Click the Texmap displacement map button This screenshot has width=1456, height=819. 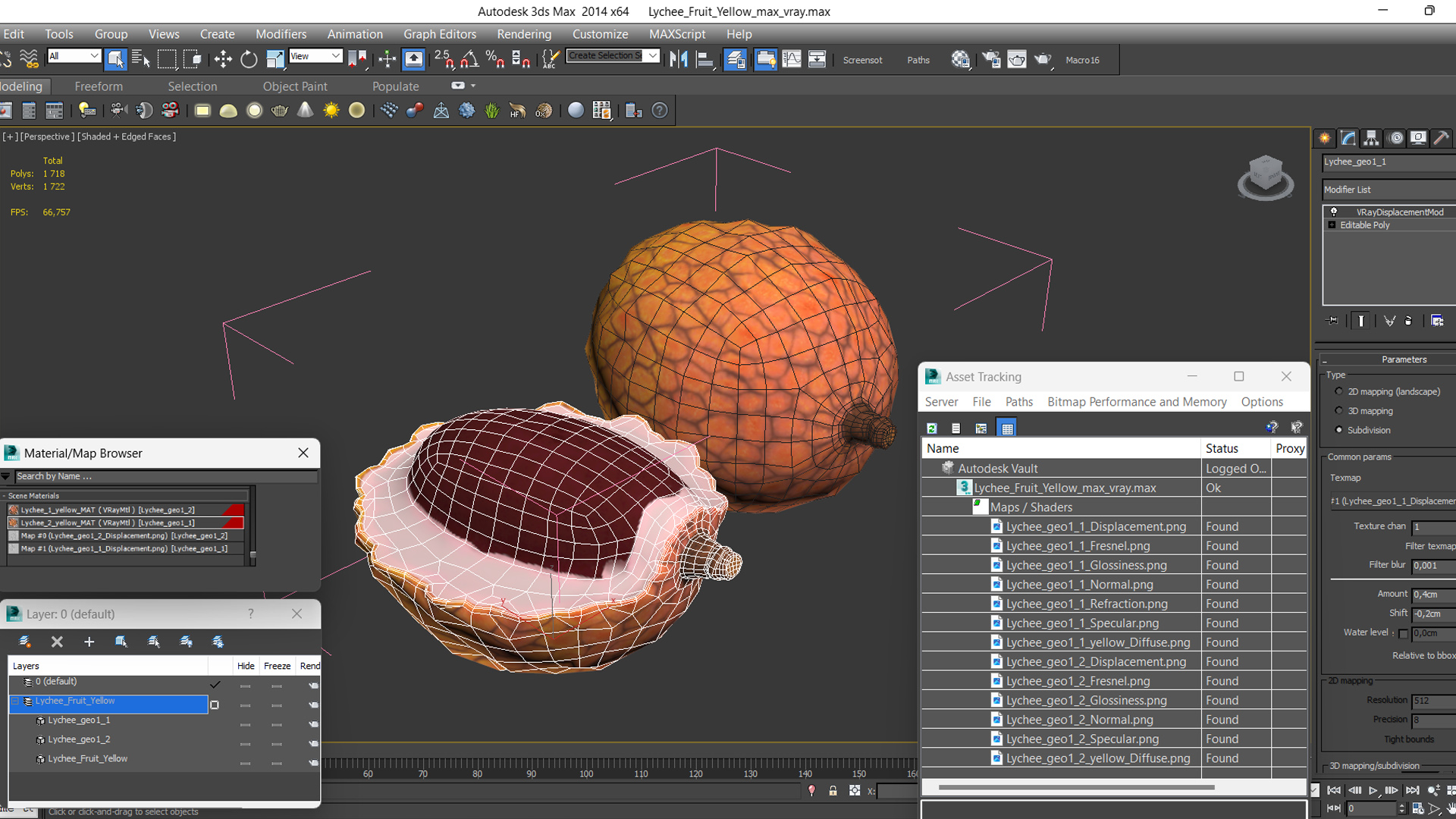coord(1392,501)
